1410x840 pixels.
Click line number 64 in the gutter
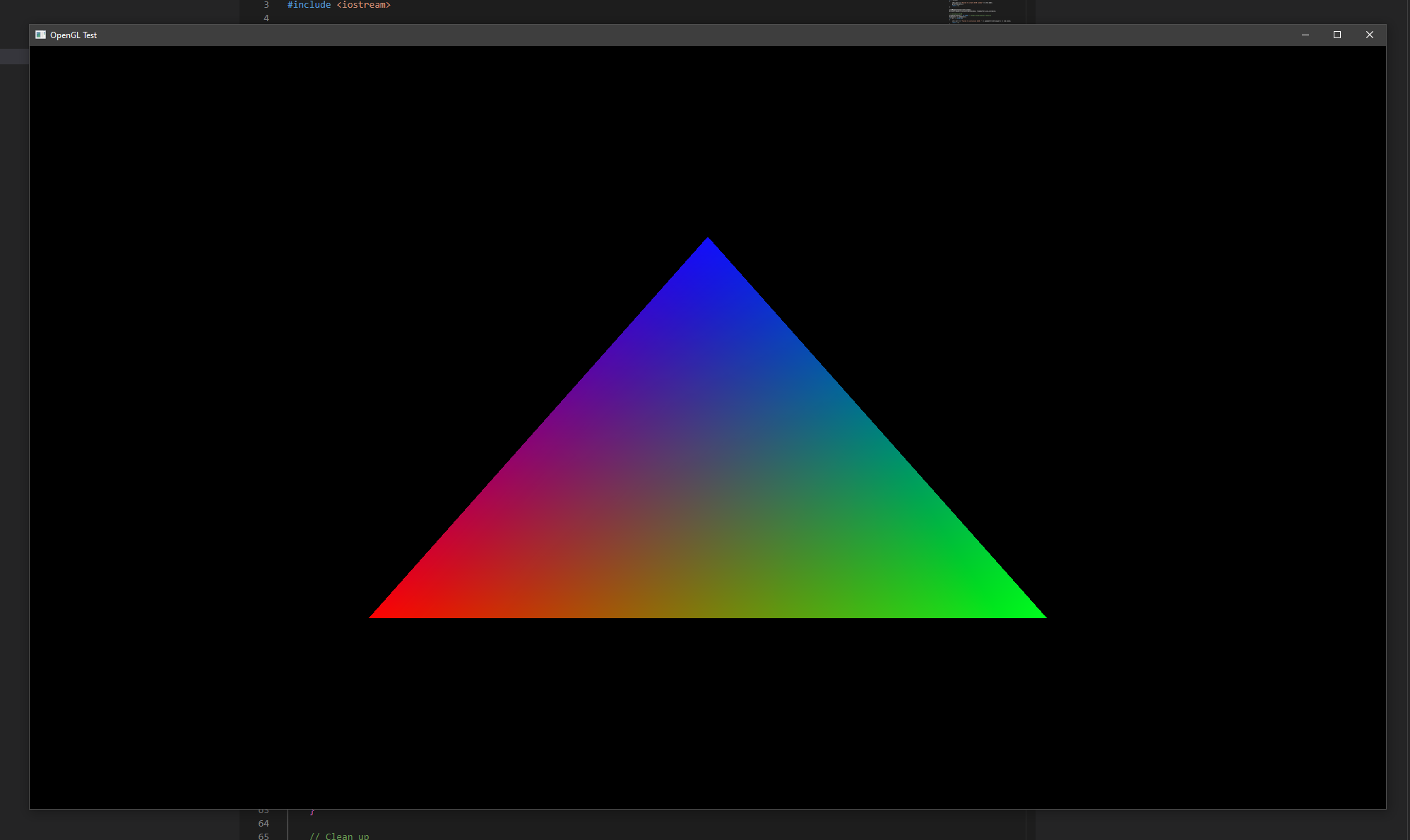point(263,823)
